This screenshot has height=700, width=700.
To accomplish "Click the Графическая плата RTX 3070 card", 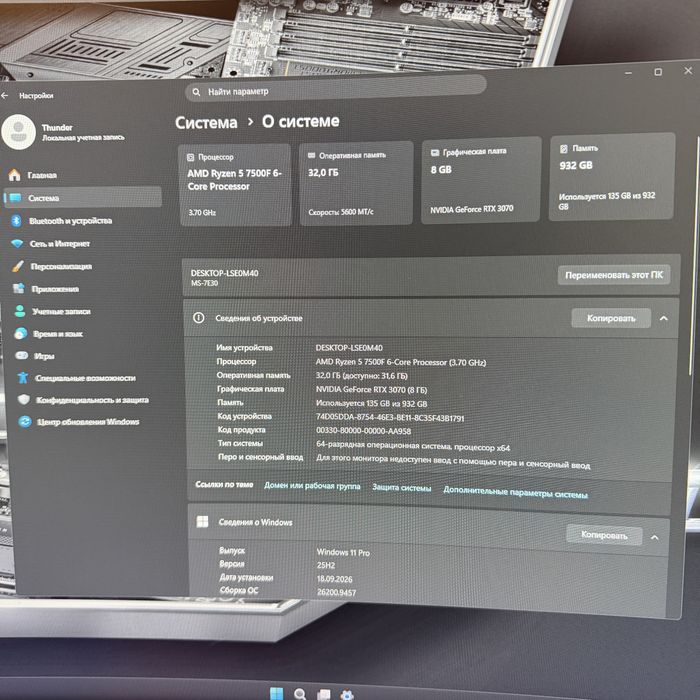I will click(x=481, y=179).
